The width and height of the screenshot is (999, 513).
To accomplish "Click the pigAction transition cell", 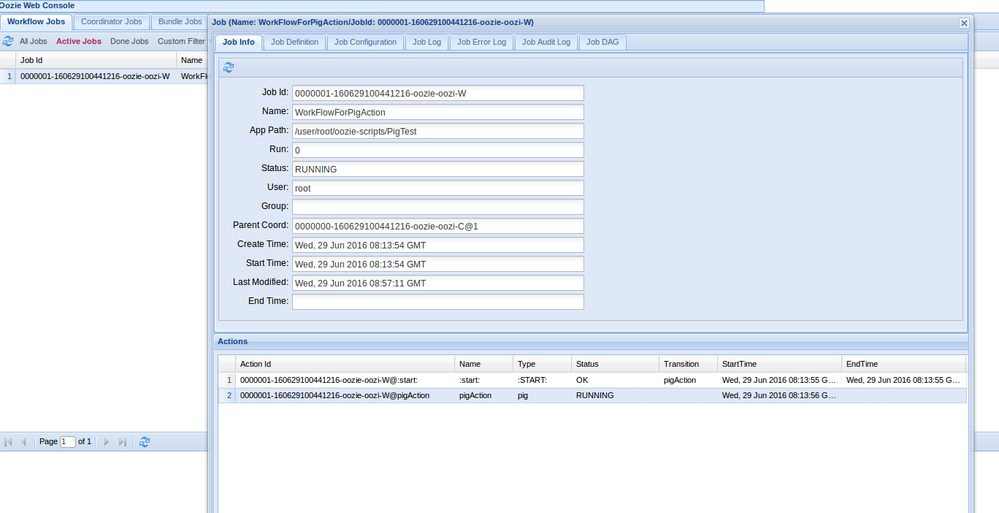I will click(x=688, y=380).
